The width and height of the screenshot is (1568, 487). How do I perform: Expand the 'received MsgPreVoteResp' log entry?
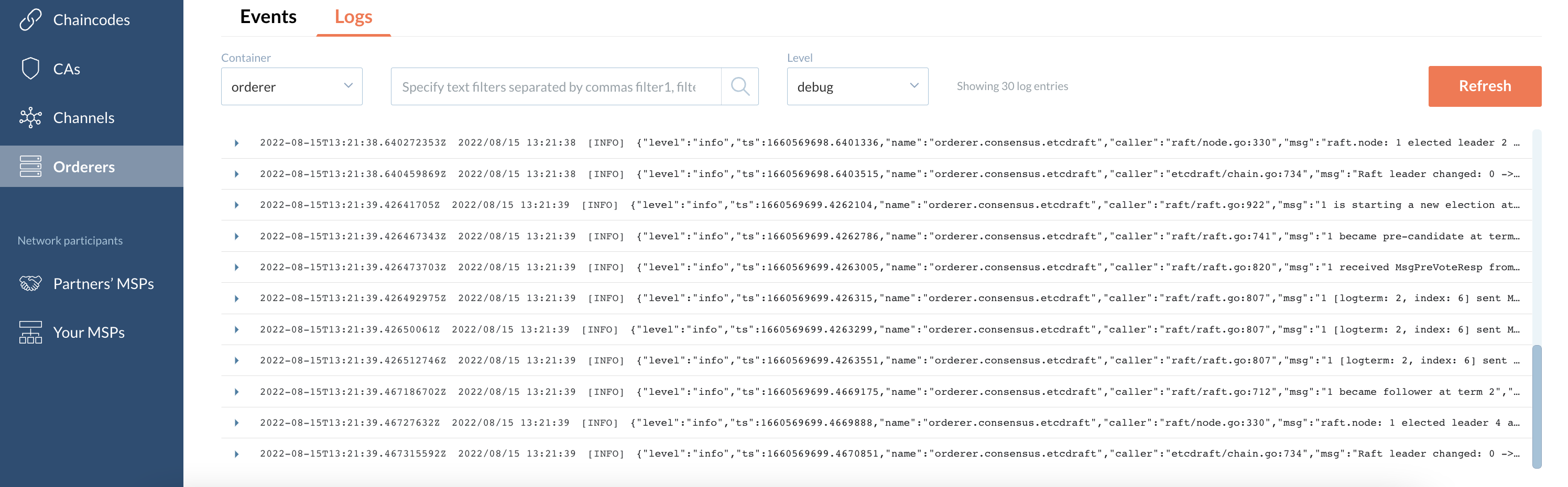237,268
